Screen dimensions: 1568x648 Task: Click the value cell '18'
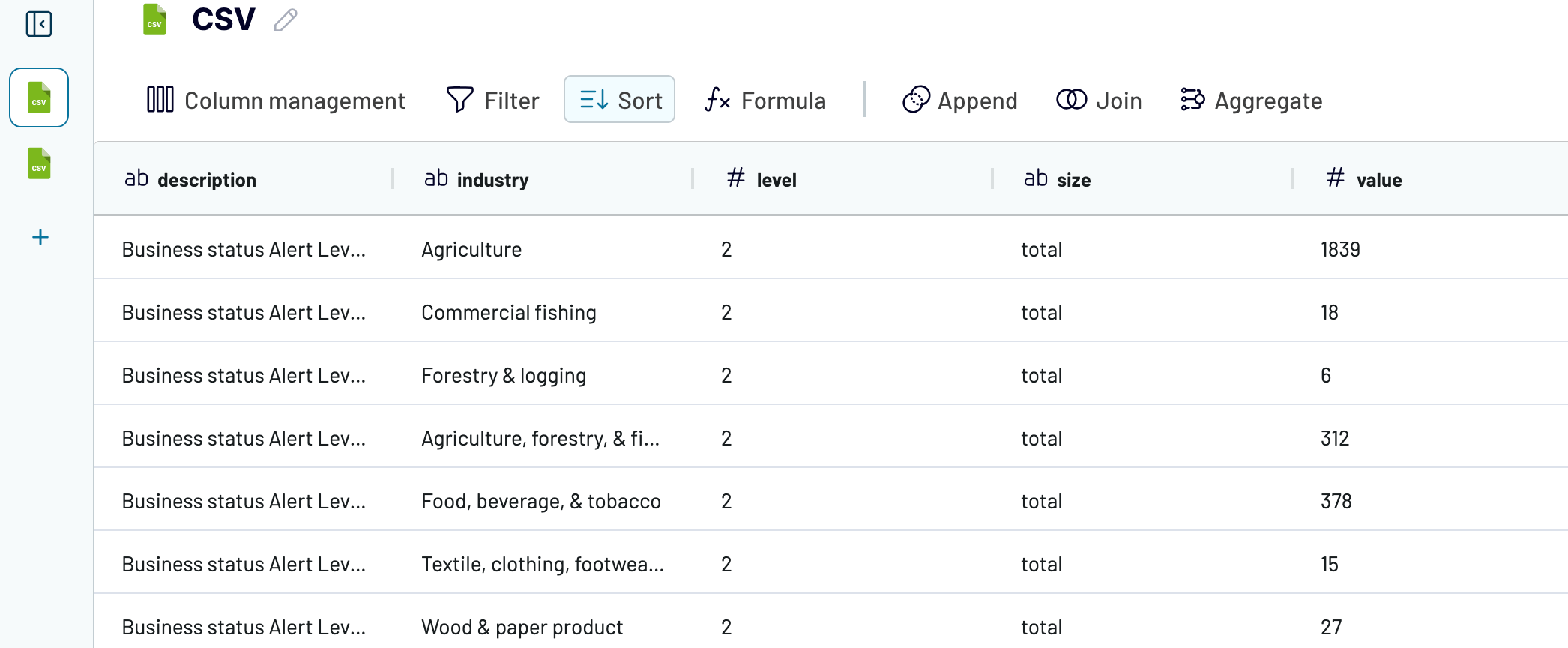click(x=1330, y=312)
